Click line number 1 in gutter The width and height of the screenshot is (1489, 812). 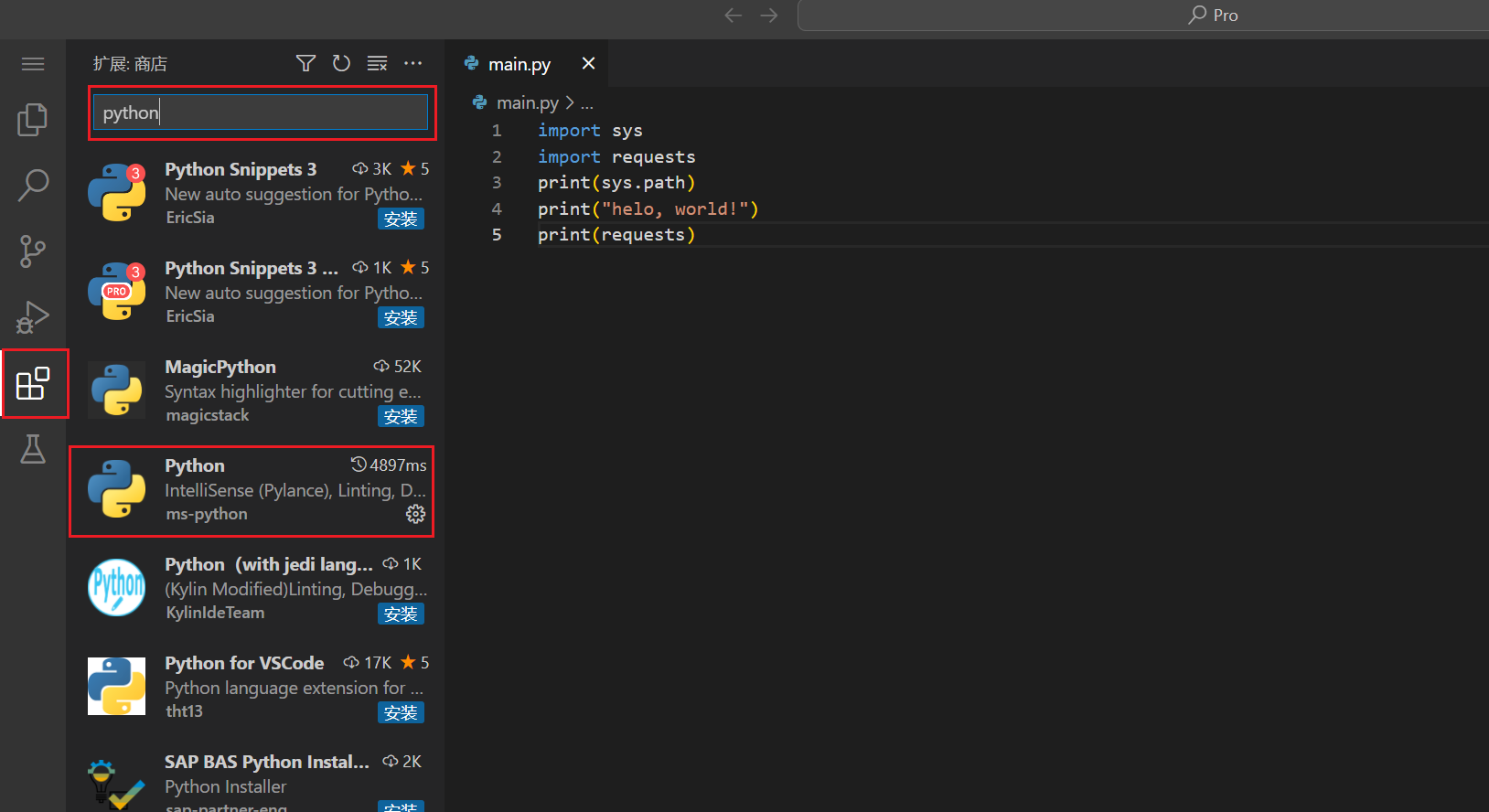click(497, 131)
